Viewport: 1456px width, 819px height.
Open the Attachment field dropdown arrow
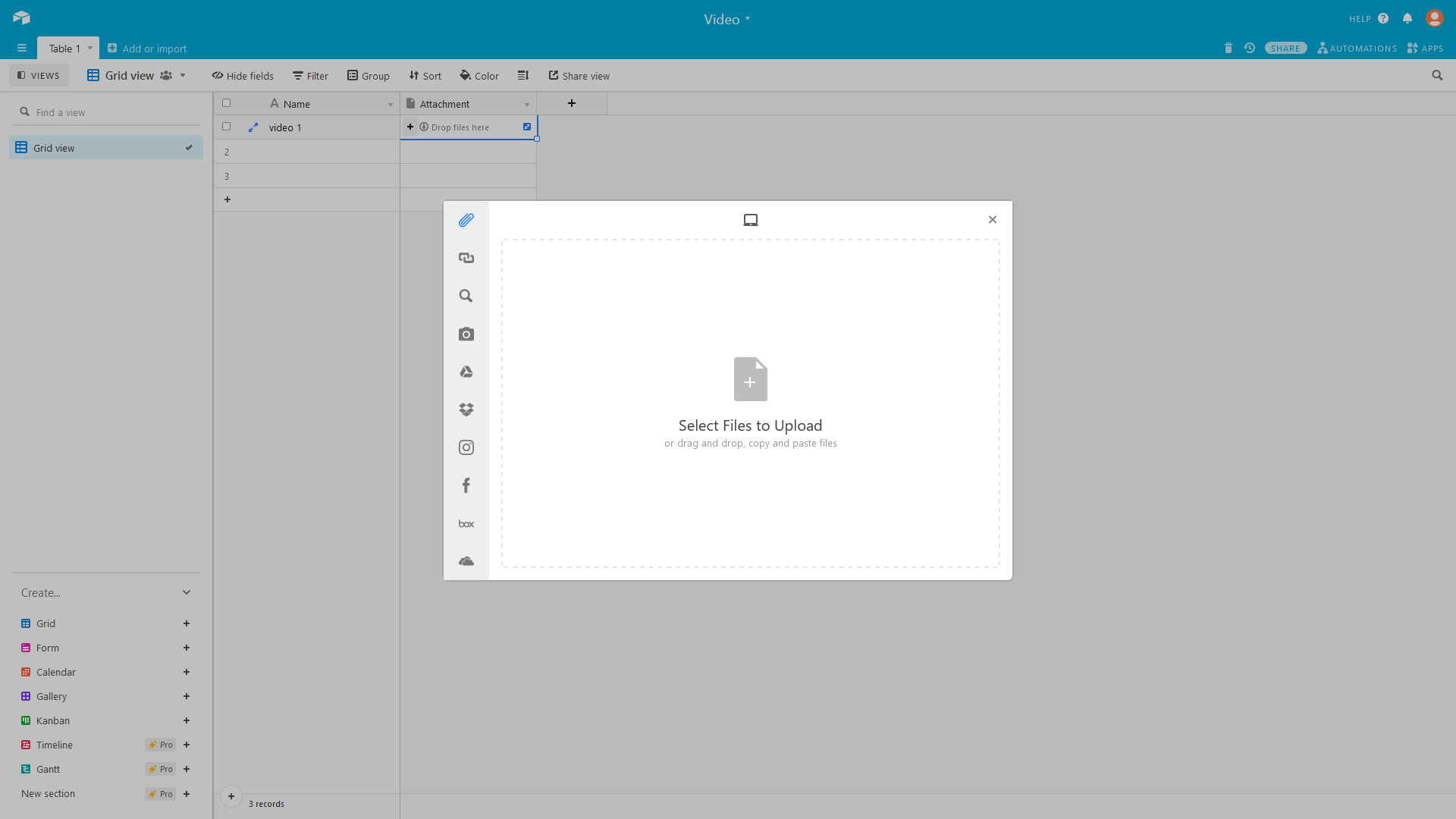tap(527, 104)
